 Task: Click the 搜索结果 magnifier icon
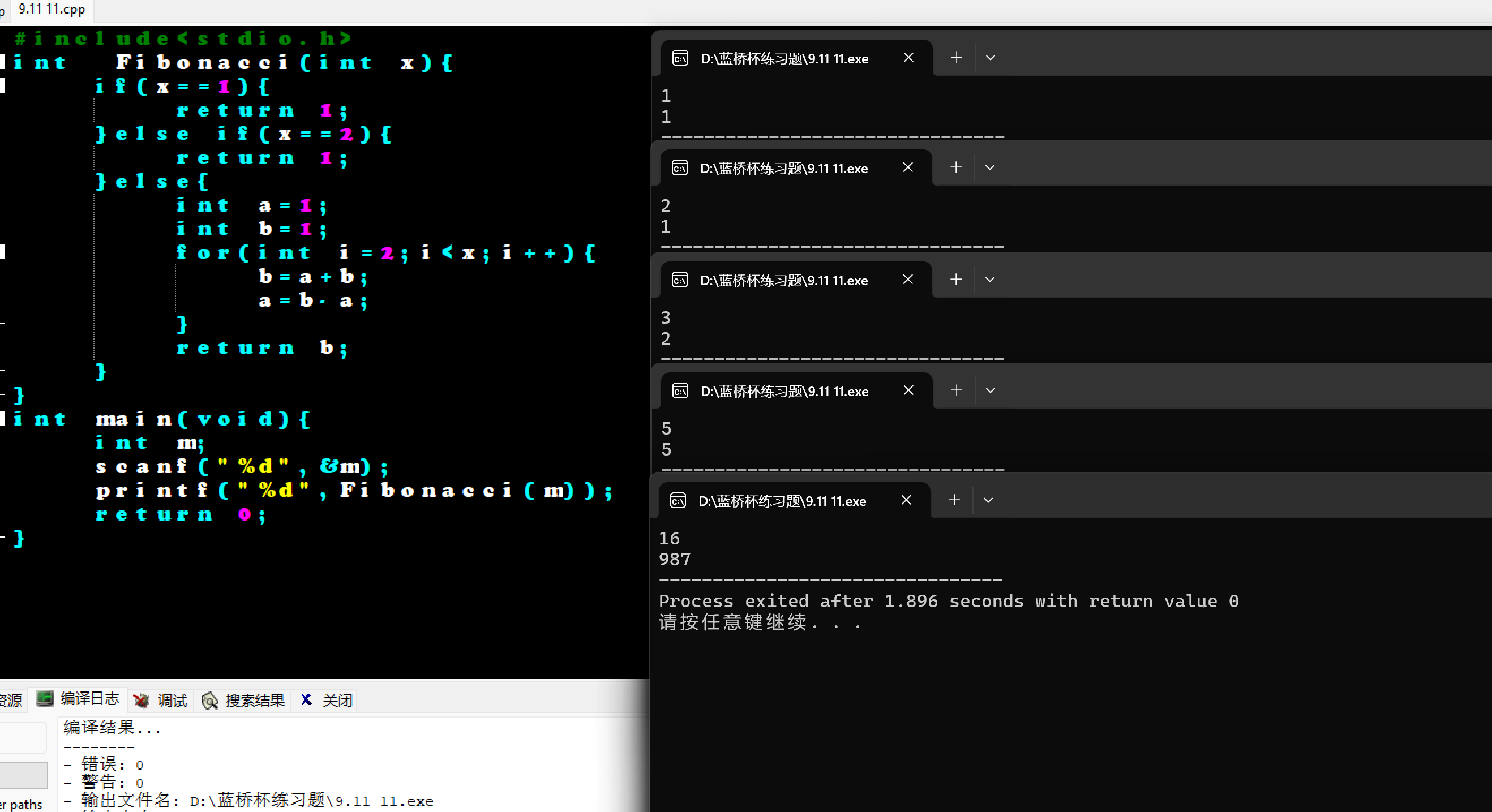[209, 701]
